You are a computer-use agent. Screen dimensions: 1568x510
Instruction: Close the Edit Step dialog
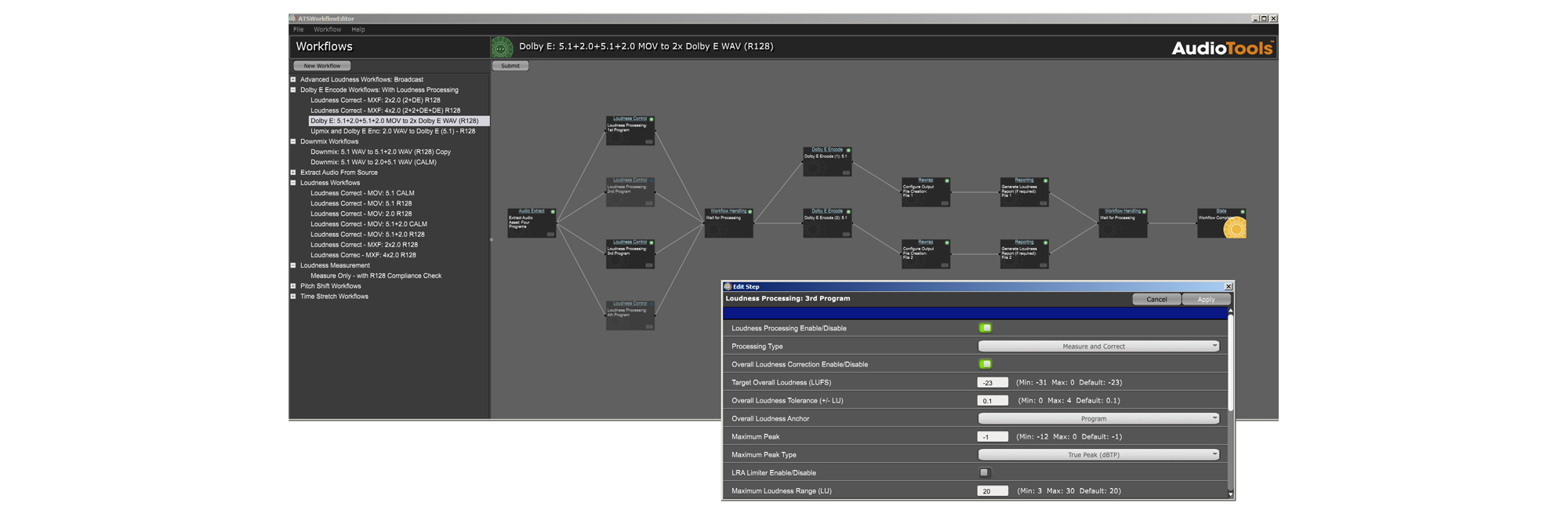[1229, 286]
